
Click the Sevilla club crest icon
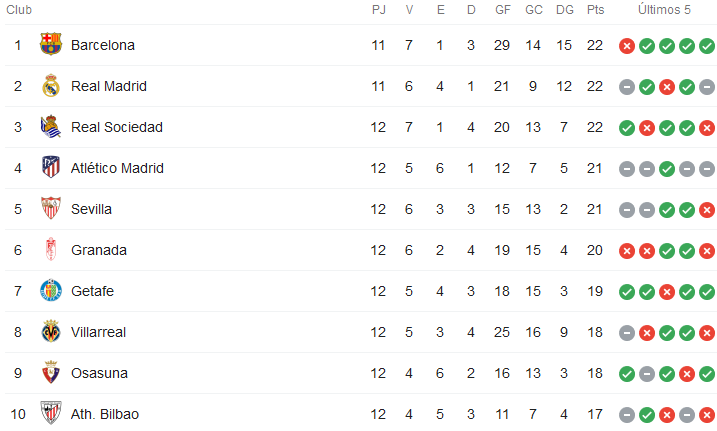pyautogui.click(x=51, y=209)
